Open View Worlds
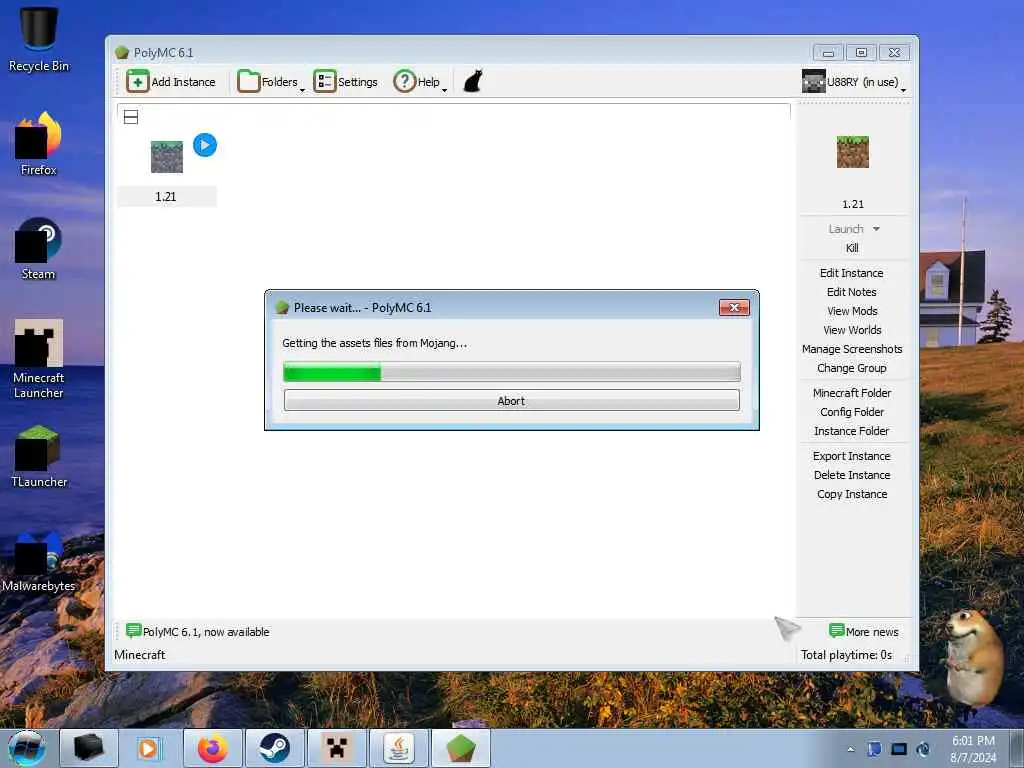The height and width of the screenshot is (768, 1024). (852, 330)
